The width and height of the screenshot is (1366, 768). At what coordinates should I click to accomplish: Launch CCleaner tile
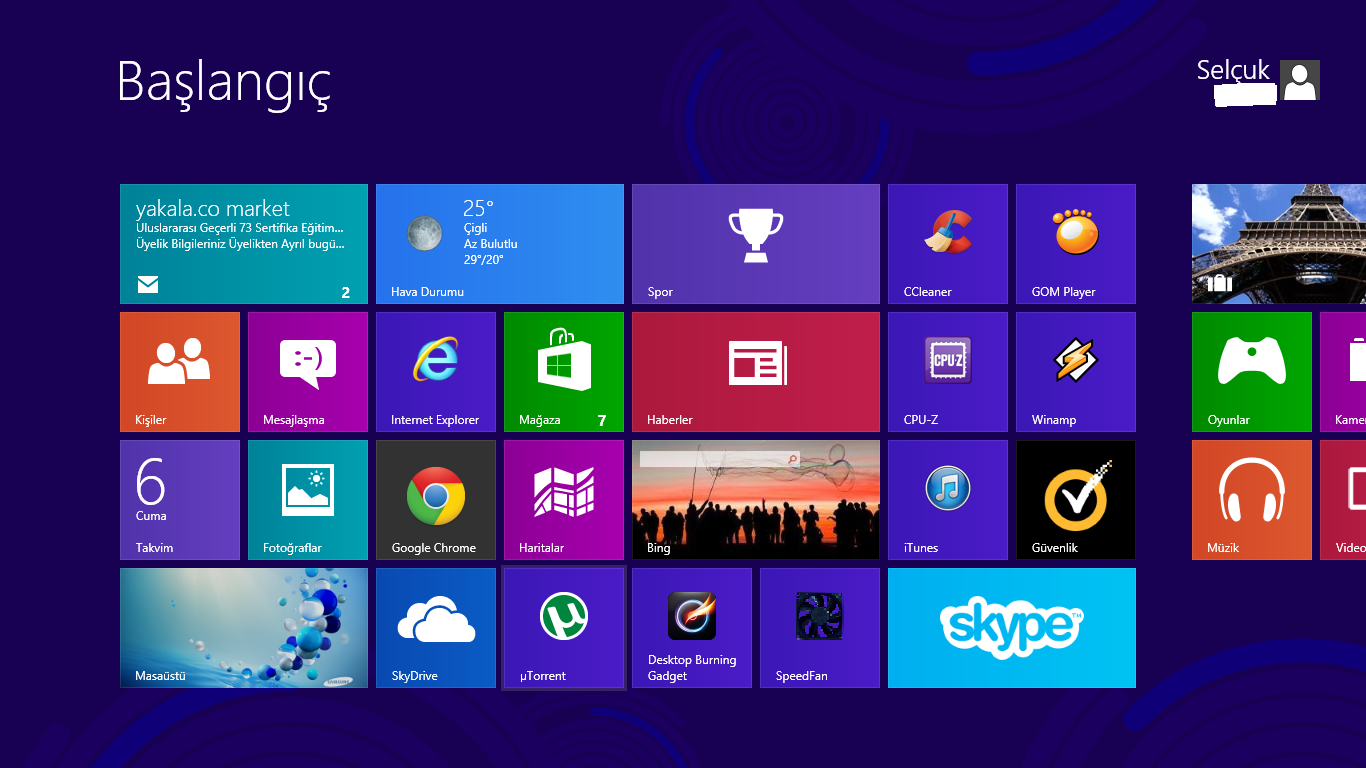point(948,244)
